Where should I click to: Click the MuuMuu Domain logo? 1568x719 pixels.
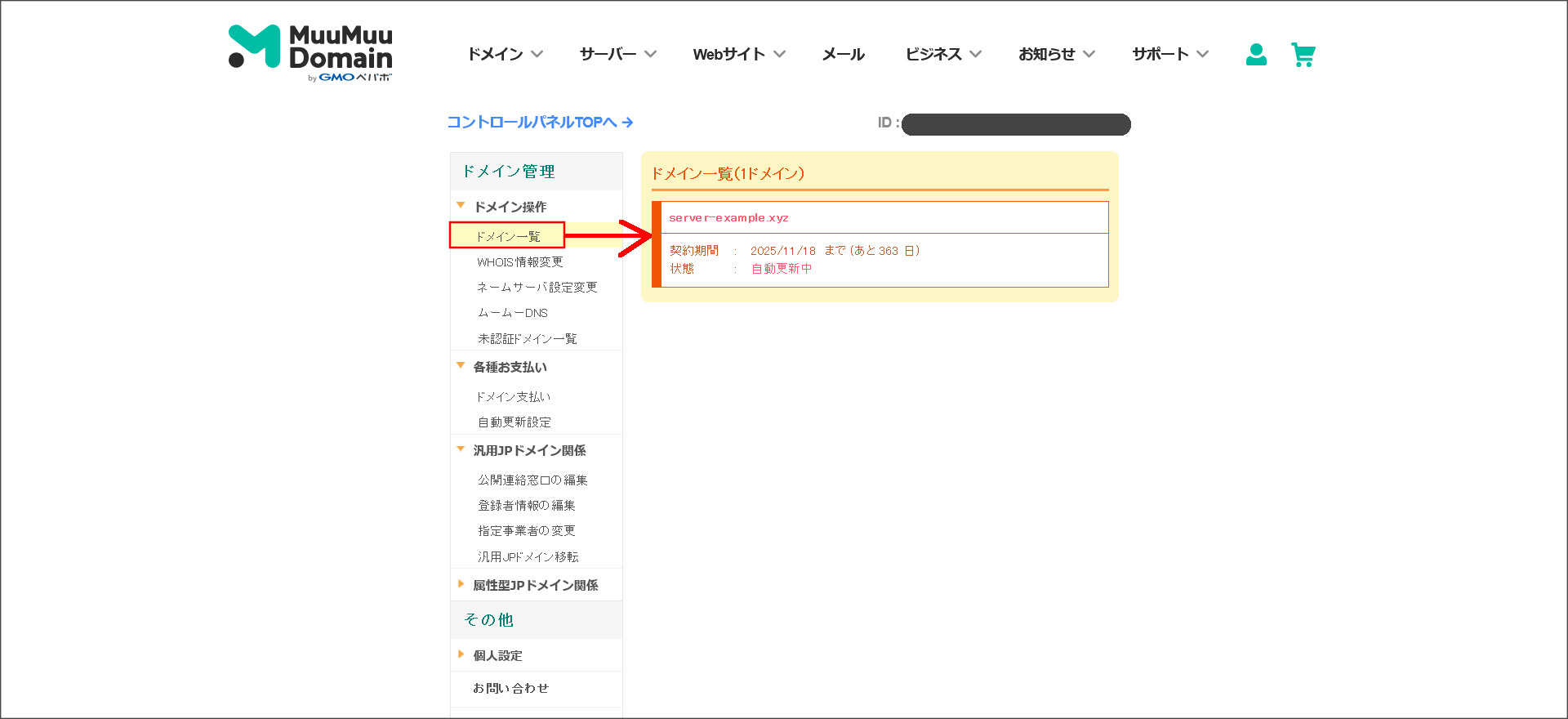click(x=310, y=53)
